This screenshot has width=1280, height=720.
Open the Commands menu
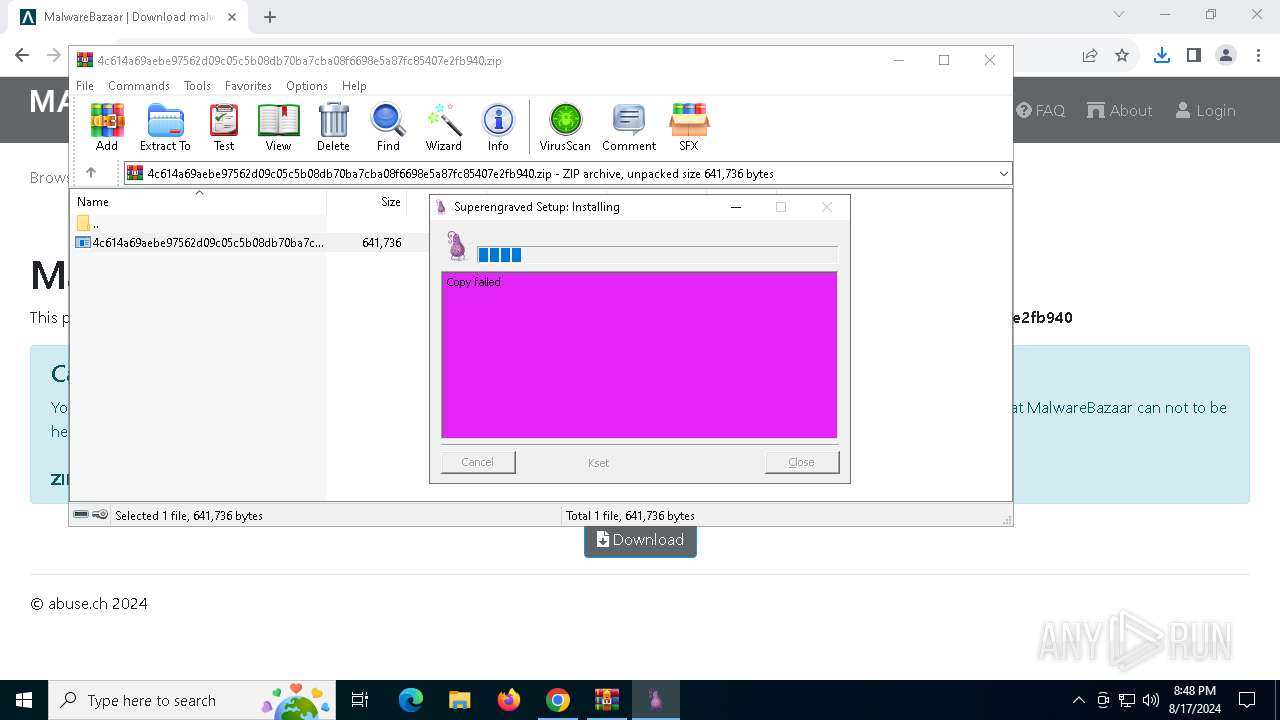[139, 86]
